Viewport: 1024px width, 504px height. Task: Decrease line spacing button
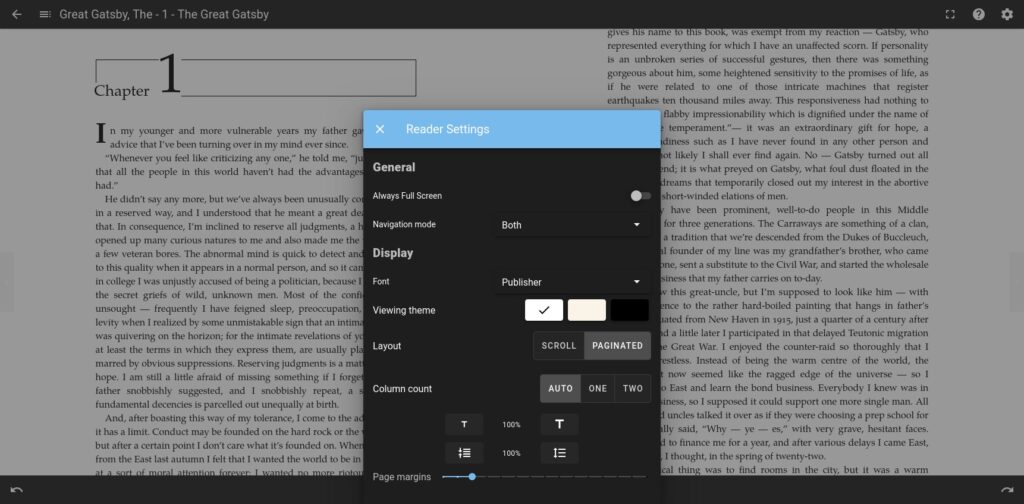tap(464, 453)
